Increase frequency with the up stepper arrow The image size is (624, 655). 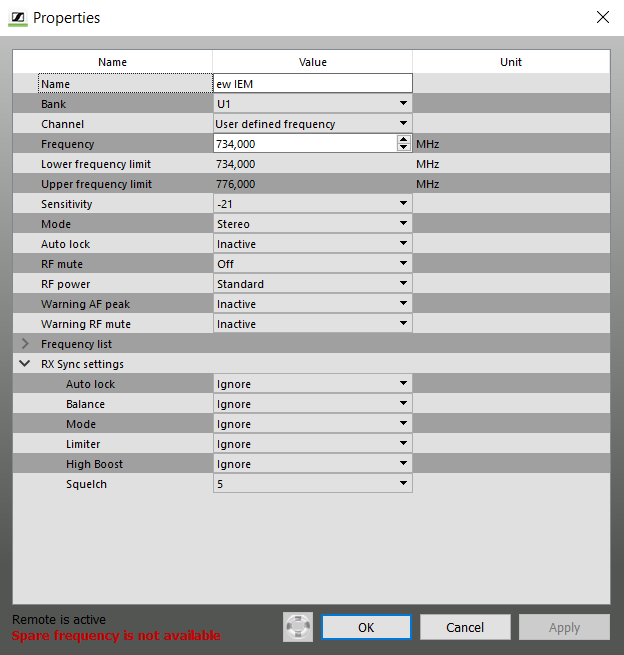tap(403, 140)
